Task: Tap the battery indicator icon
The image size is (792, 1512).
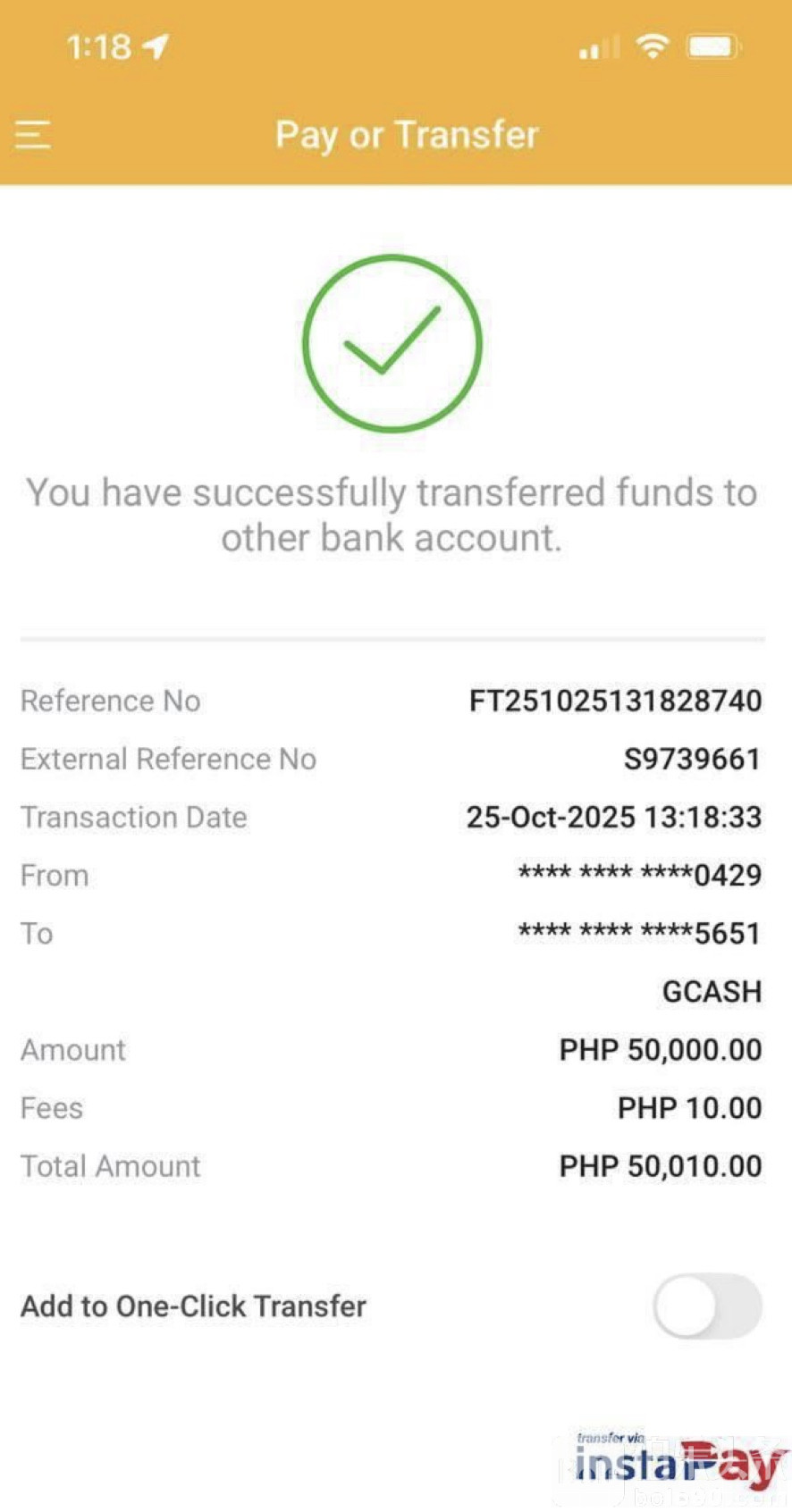Action: [712, 46]
